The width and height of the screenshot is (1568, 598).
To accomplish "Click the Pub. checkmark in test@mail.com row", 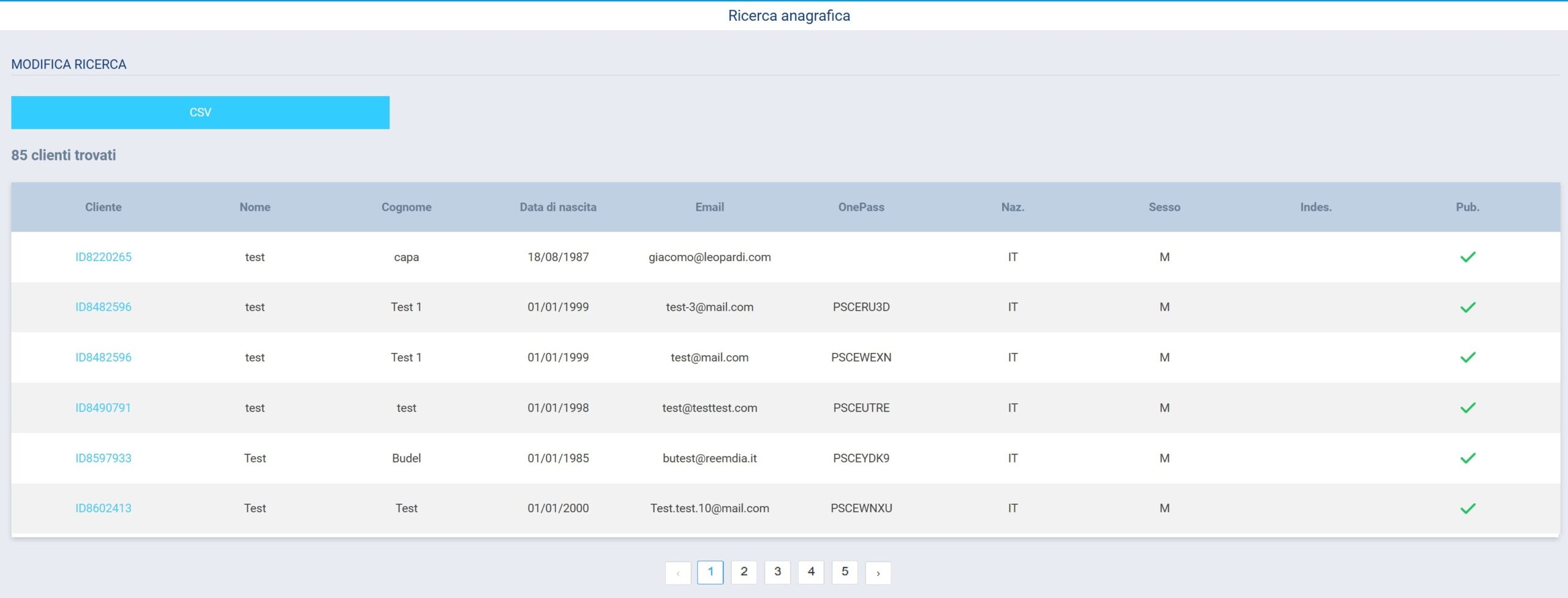I will coord(1468,358).
